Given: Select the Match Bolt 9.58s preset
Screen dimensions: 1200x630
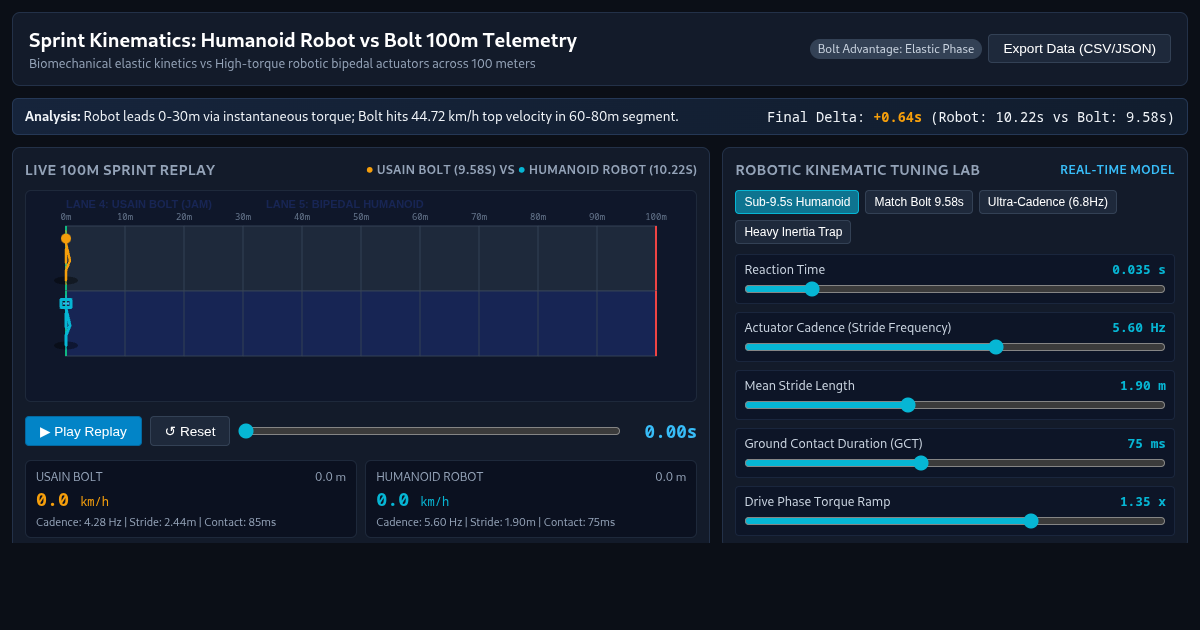Looking at the screenshot, I should pyautogui.click(x=919, y=202).
